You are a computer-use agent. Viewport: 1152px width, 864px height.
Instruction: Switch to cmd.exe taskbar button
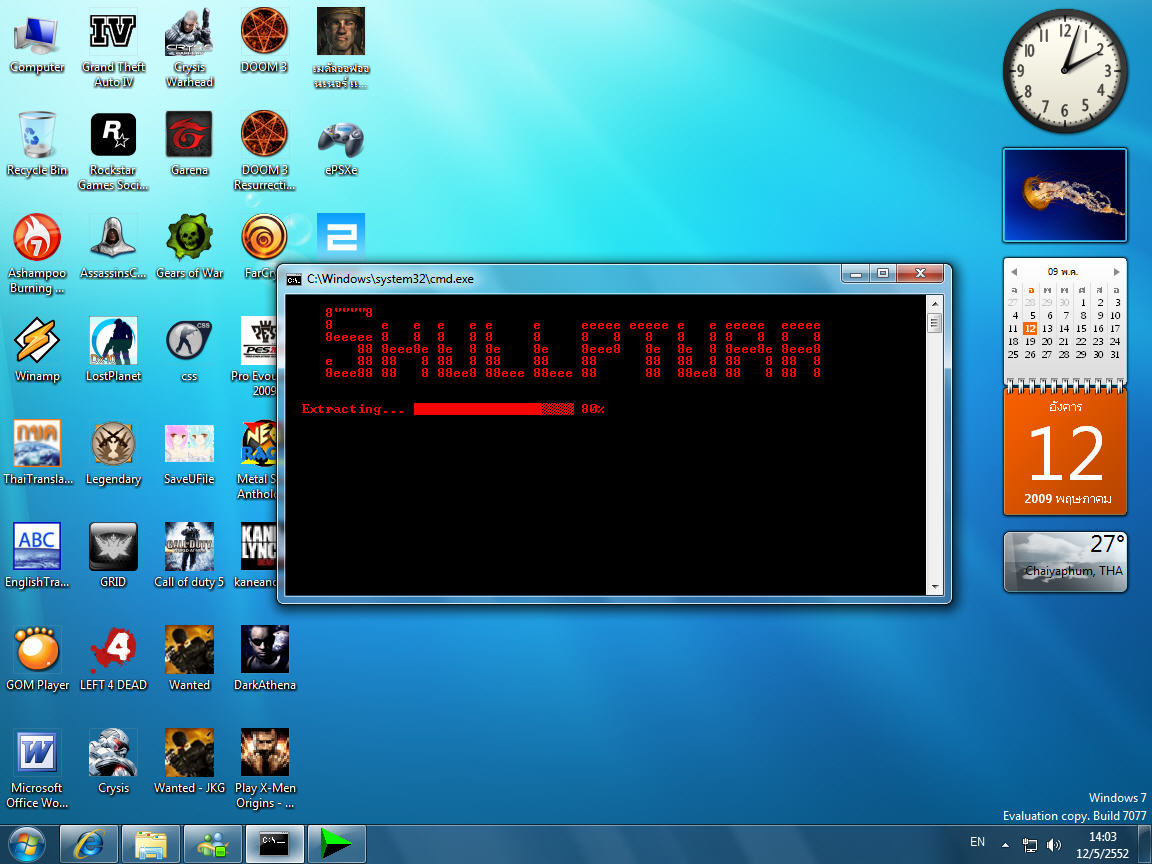point(274,844)
